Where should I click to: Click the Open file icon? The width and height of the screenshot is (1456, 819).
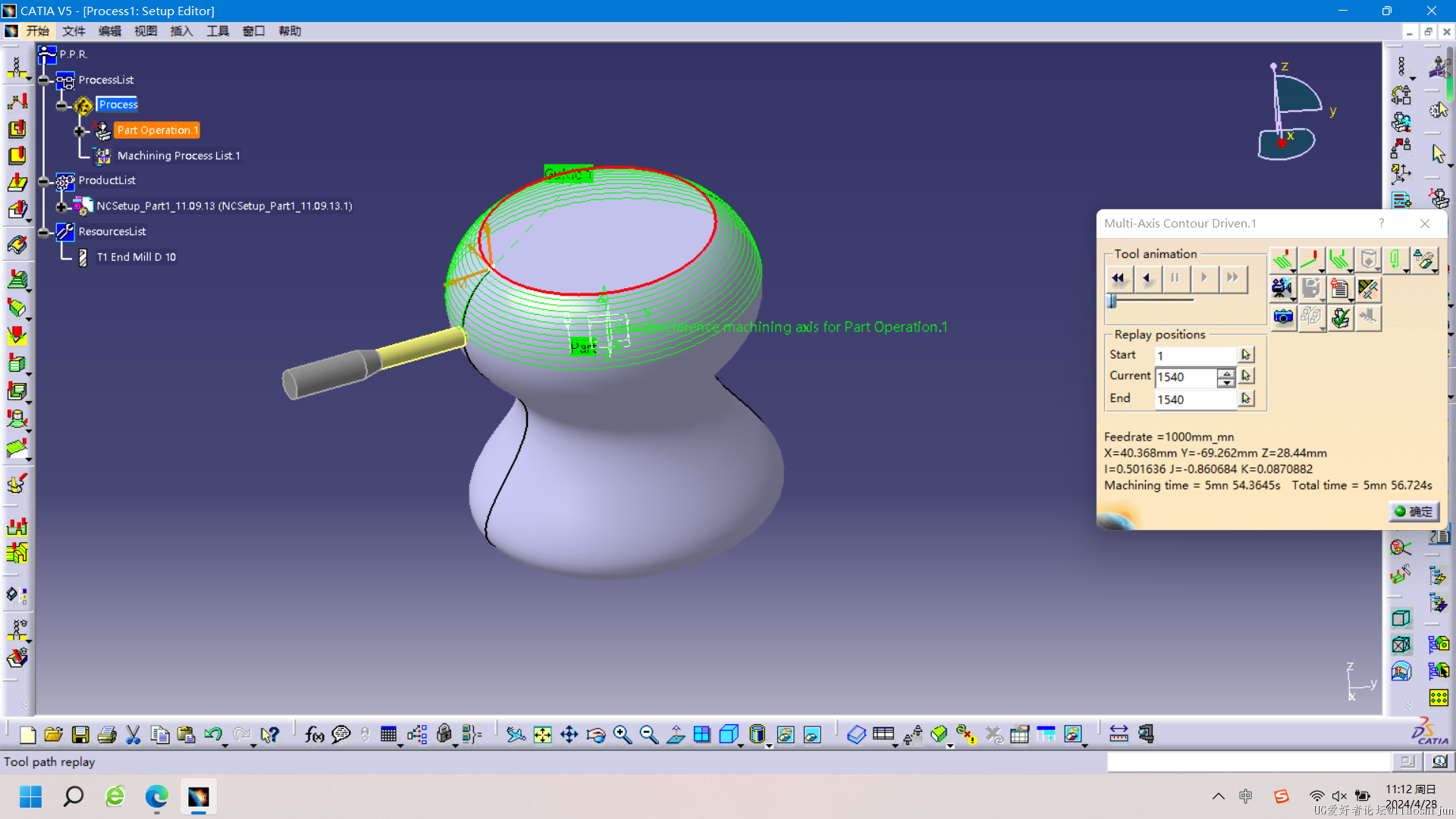[54, 734]
